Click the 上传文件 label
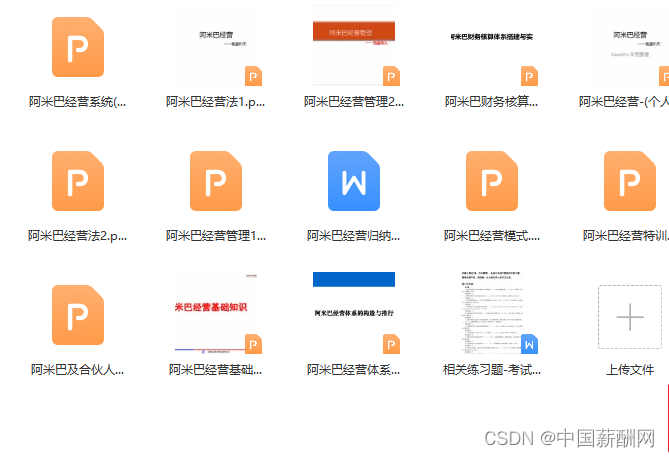 [630, 370]
